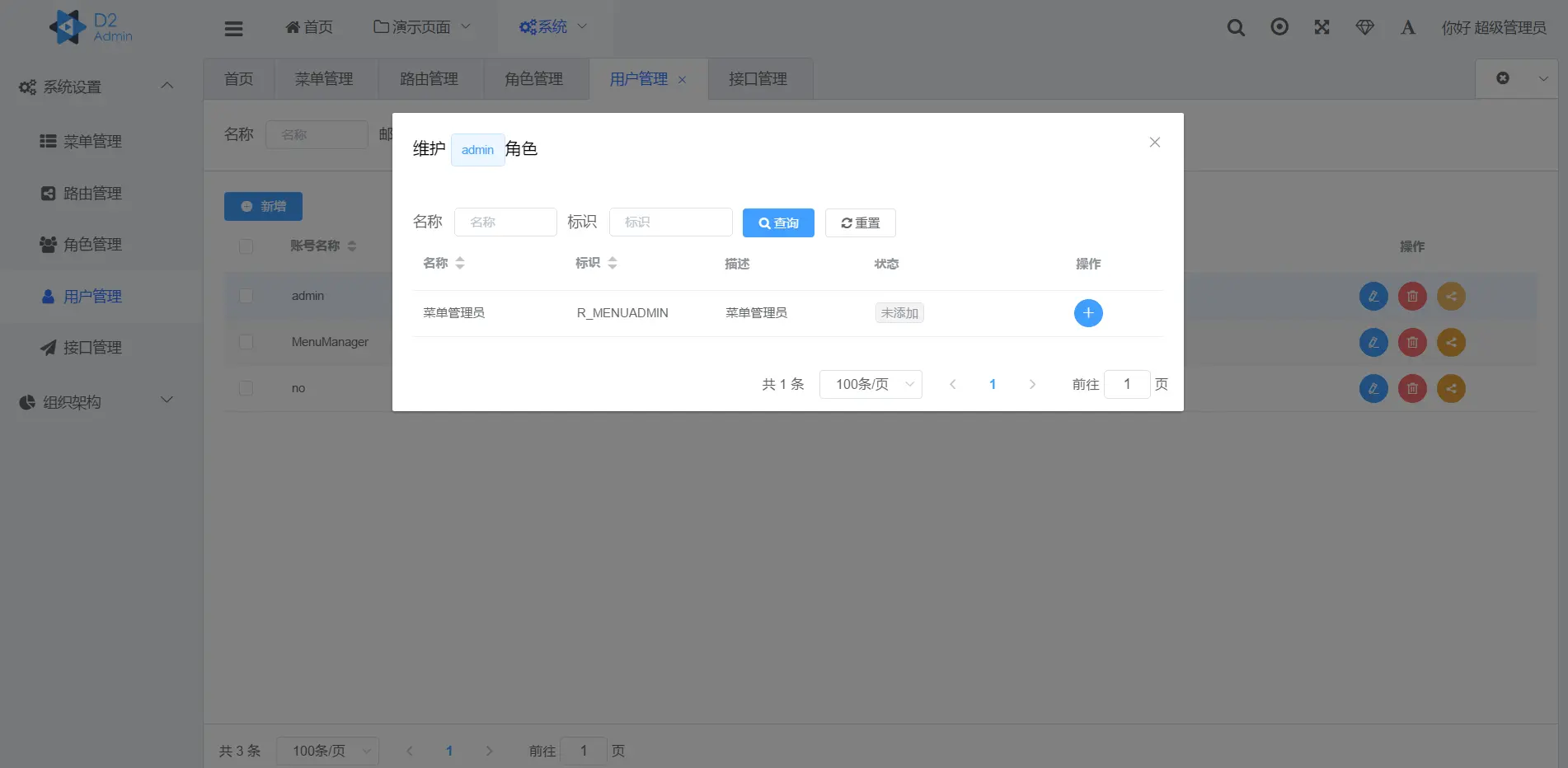Open 菜单管理 in the sidebar

pyautogui.click(x=101, y=142)
